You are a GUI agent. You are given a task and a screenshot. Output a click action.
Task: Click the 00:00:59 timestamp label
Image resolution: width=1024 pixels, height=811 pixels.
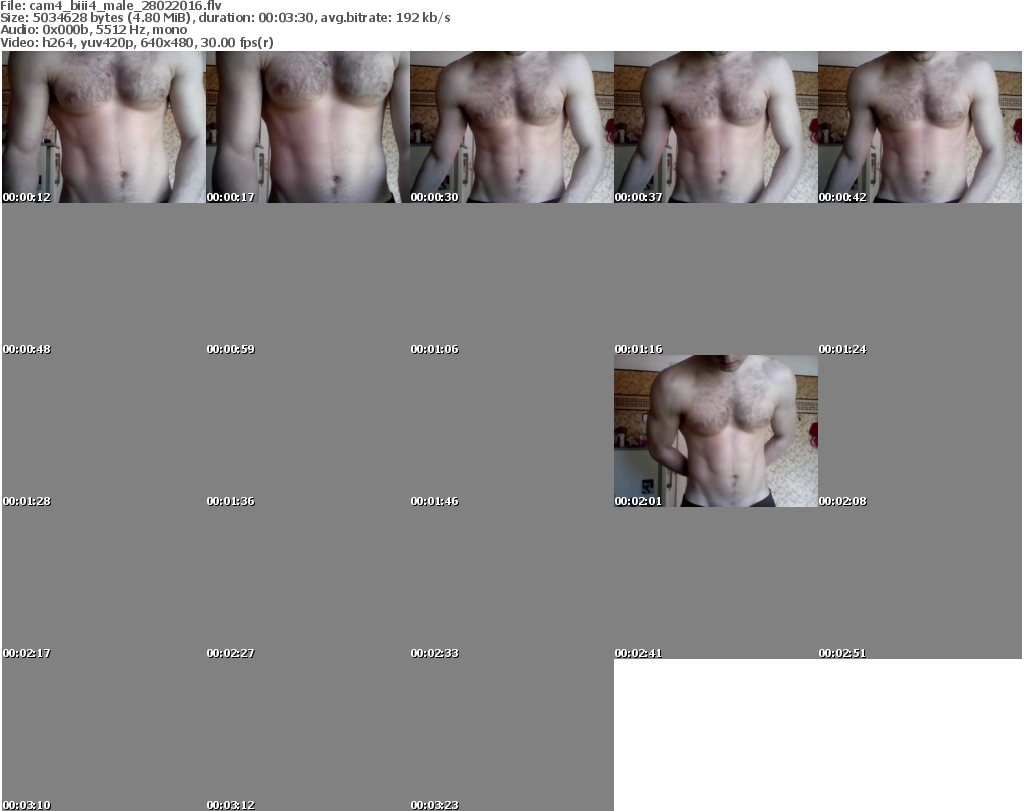(231, 349)
